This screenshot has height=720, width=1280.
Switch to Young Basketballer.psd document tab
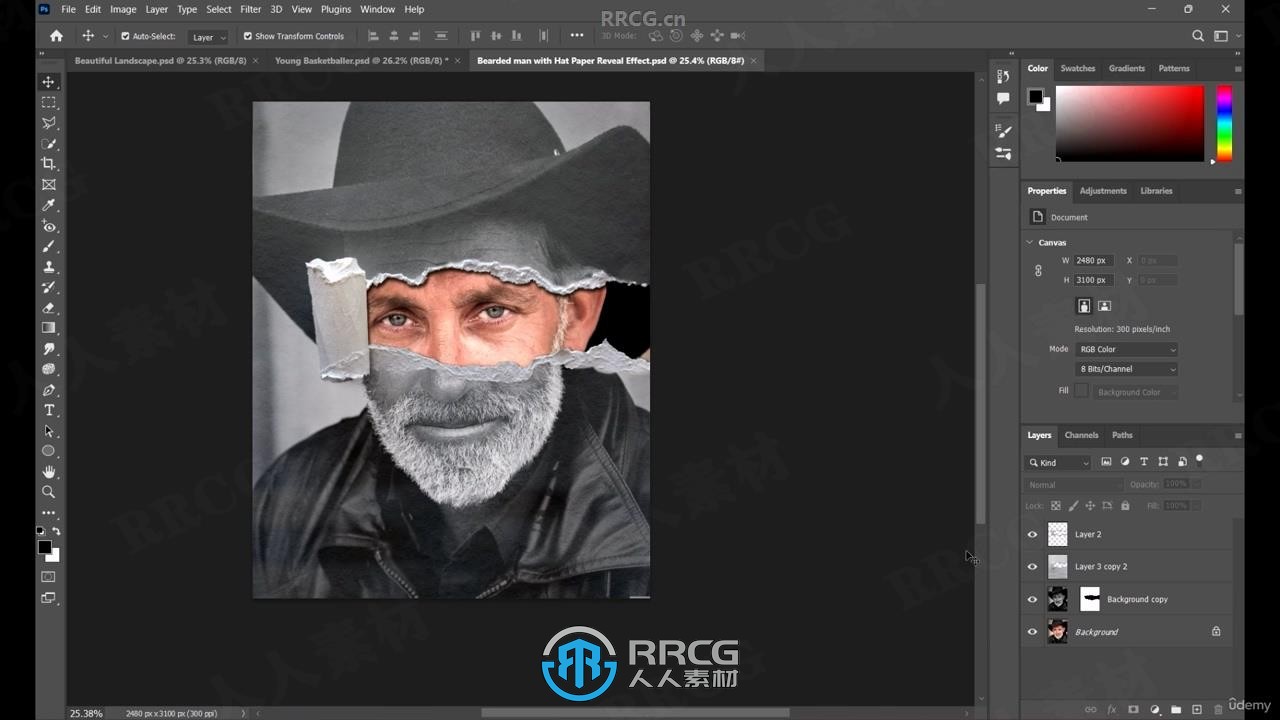[x=361, y=60]
